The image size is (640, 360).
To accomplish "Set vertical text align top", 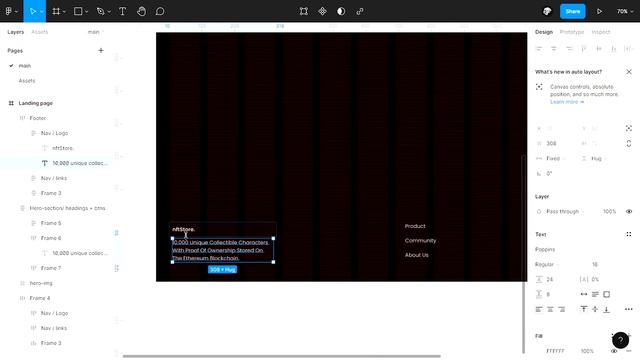I will point(584,309).
